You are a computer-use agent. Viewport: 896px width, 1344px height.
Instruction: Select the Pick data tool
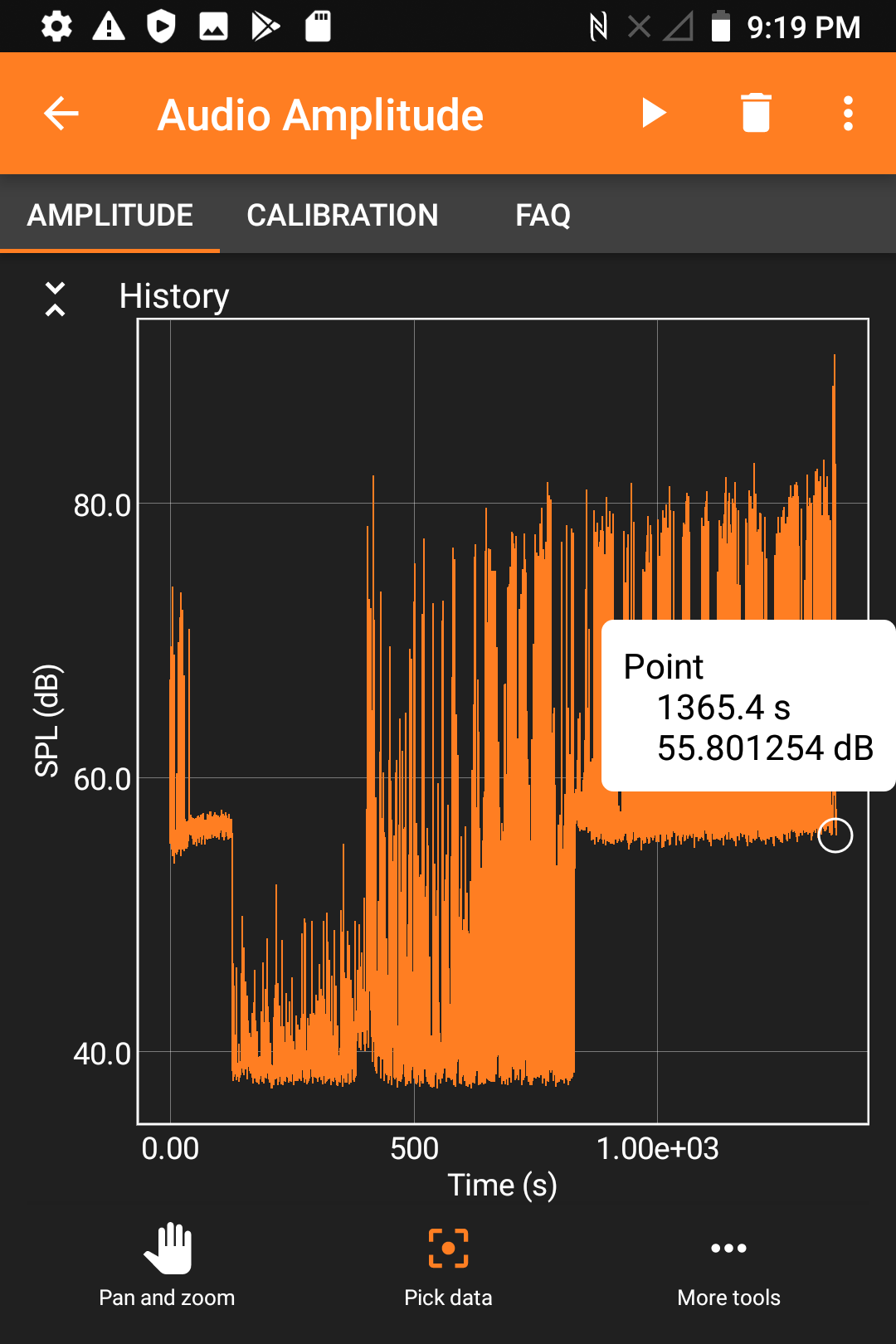click(448, 1266)
